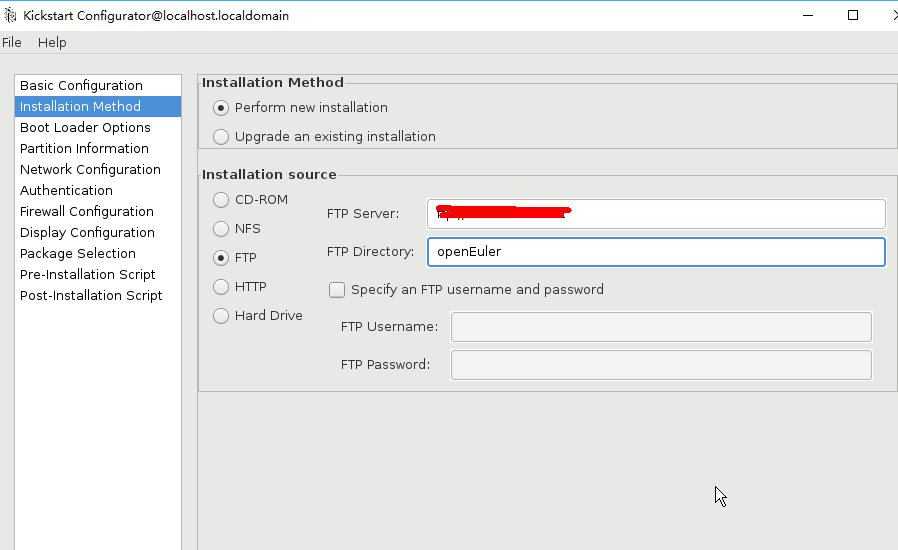Screen dimensions: 898x550
Task: Open Partition Information section
Action: (84, 149)
